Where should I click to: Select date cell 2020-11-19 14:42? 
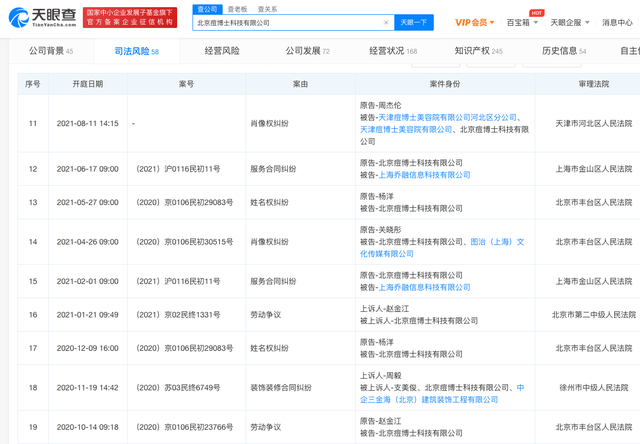(88, 388)
